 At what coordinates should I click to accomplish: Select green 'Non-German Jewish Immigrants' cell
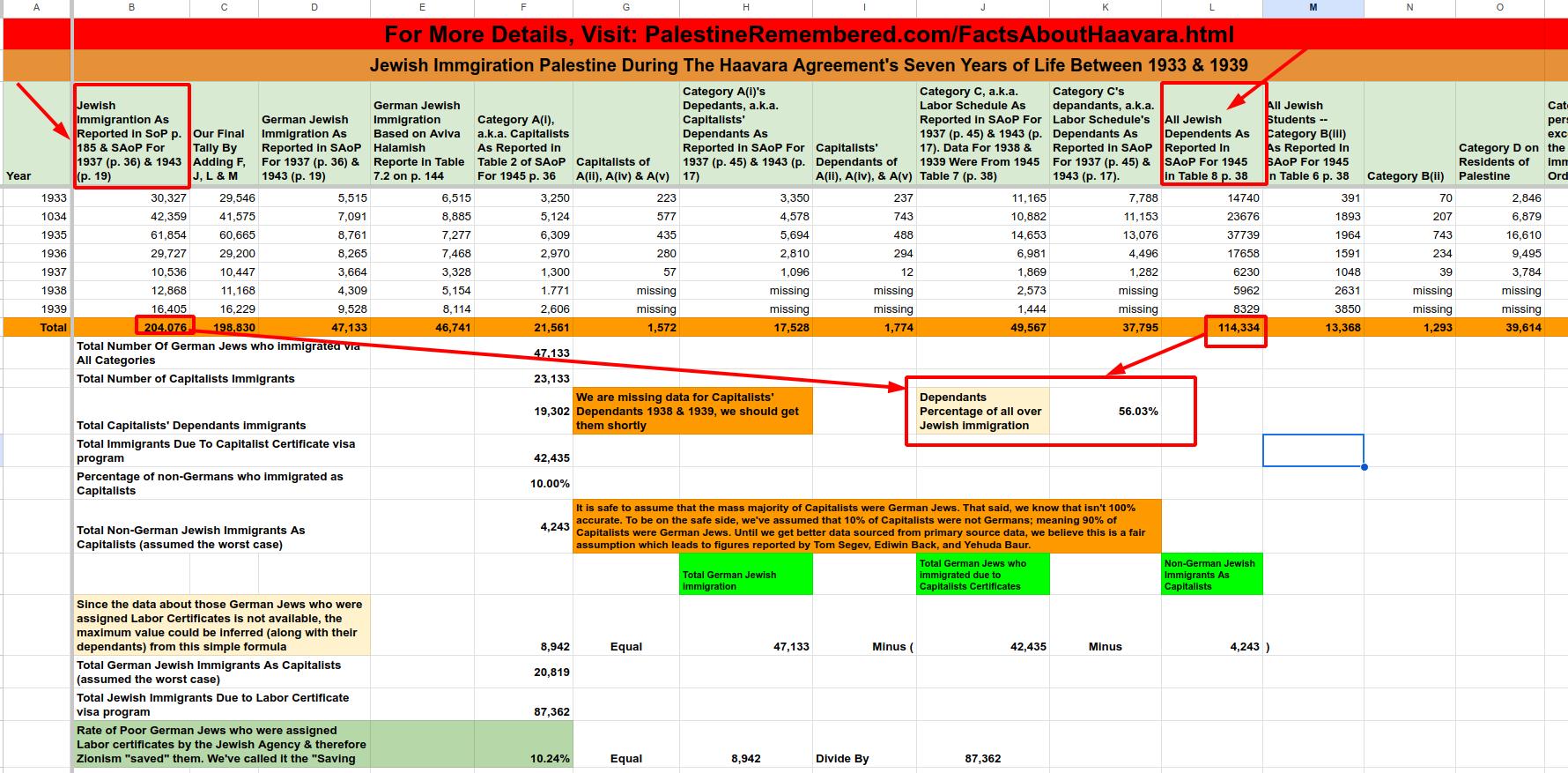click(x=1211, y=575)
